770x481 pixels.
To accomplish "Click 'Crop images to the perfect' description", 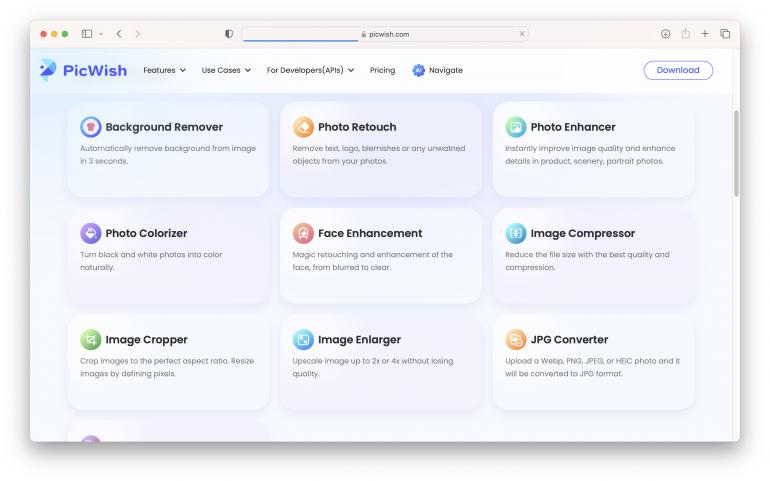I will click(167, 367).
